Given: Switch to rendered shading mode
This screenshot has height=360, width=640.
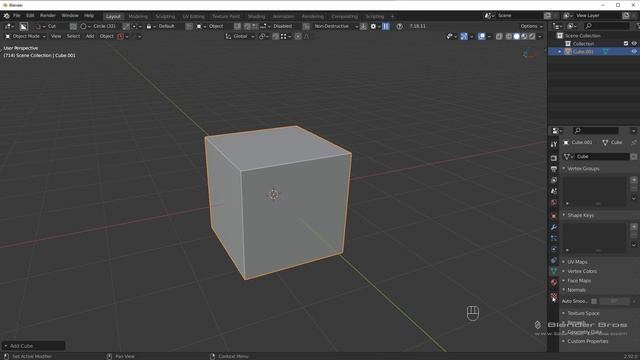Looking at the screenshot, I should [532, 36].
